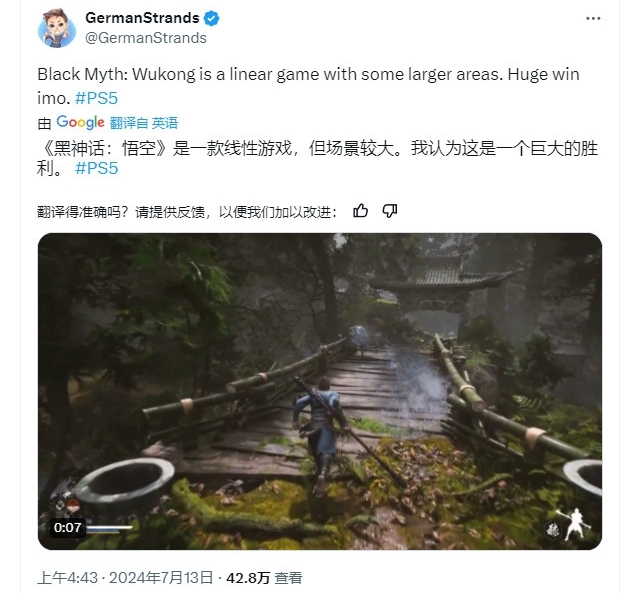637x594 pixels.
Task: Rate translation with thumbs down
Action: point(390,211)
